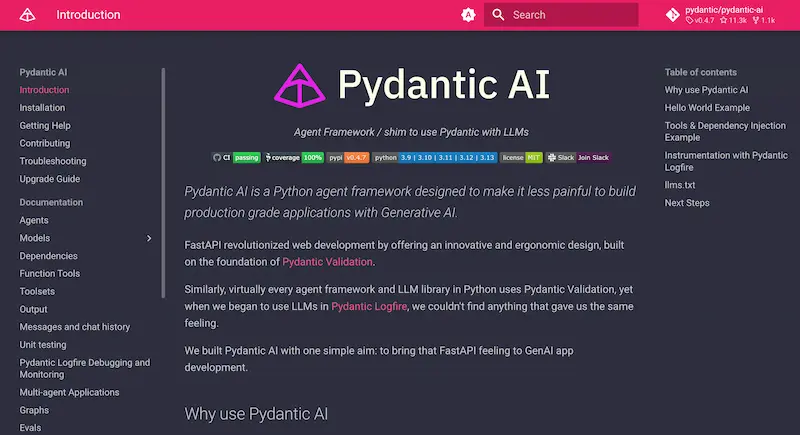Image resolution: width=800 pixels, height=435 pixels.
Task: Open the Installation sidebar page
Action: click(x=42, y=108)
